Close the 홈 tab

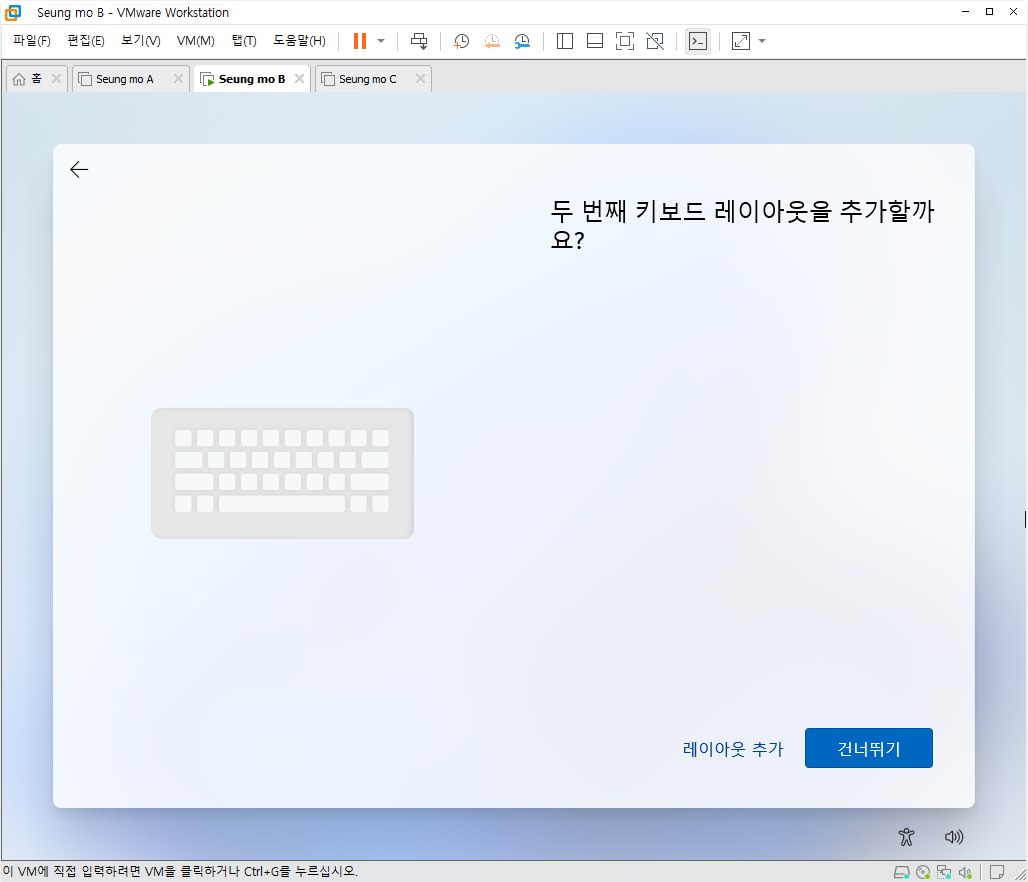[56, 79]
